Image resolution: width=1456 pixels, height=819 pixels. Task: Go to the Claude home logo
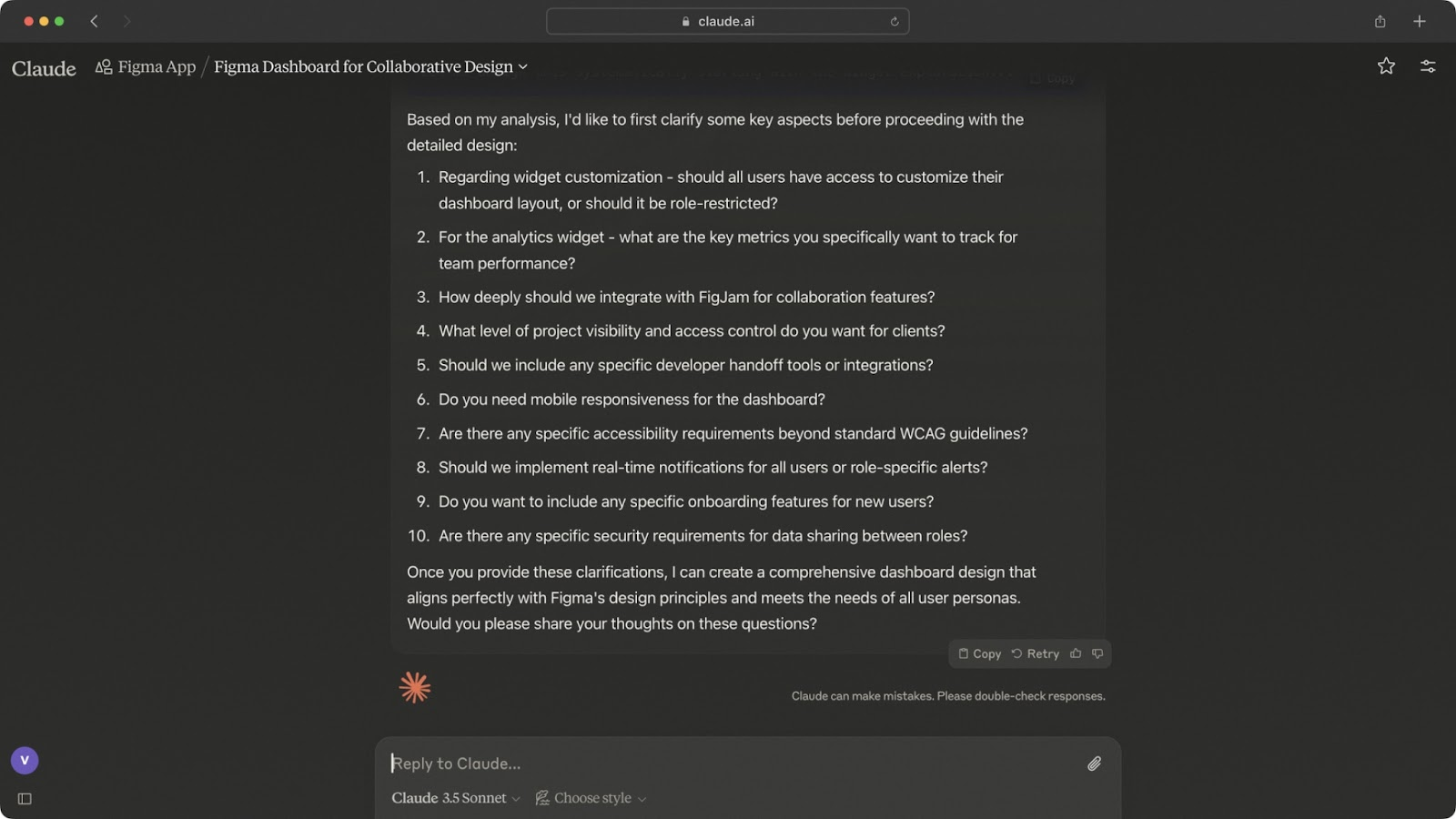click(x=44, y=68)
